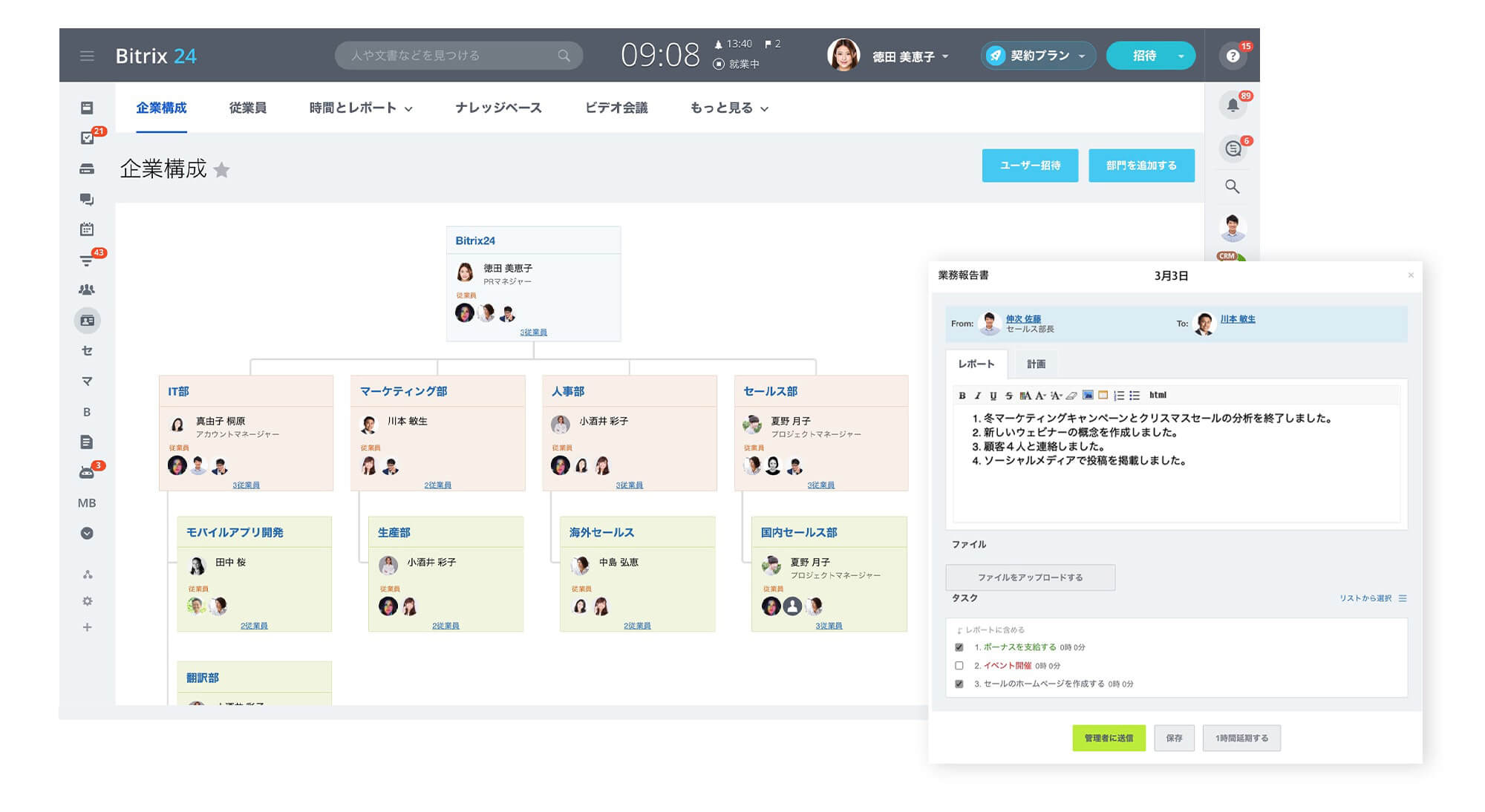Open the document page icon in sidebar
This screenshot has width=1485, height=812.
[87, 442]
